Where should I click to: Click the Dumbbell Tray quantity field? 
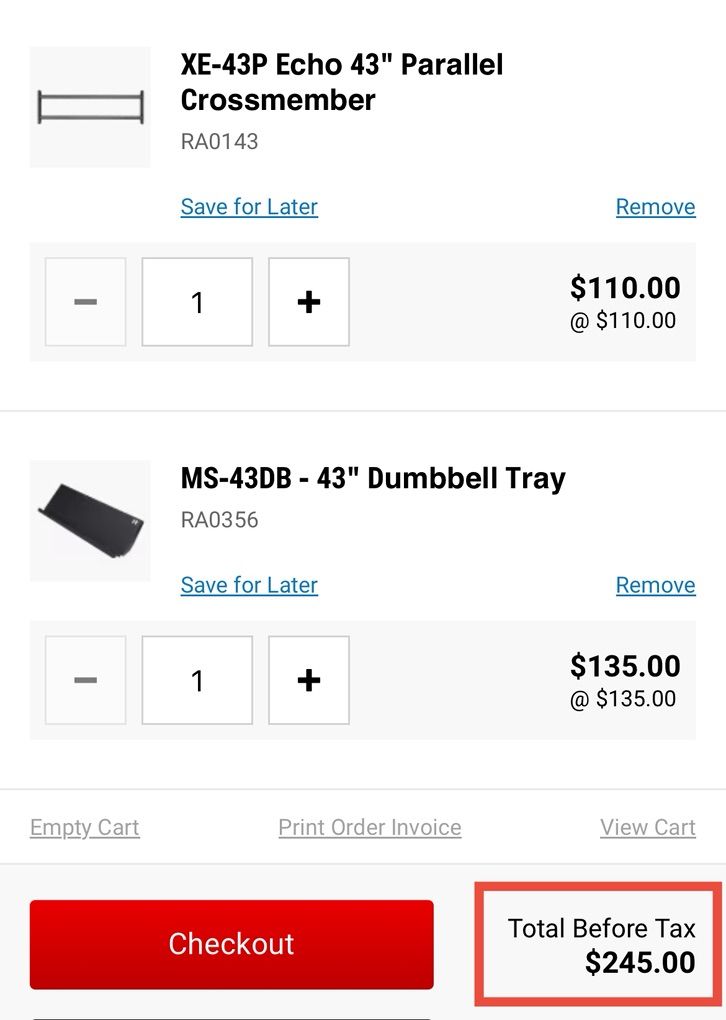tap(197, 680)
